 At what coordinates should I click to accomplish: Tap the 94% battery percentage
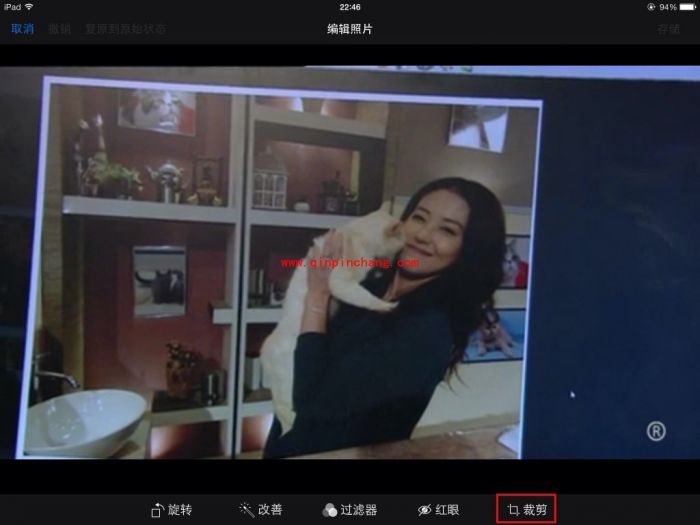point(668,7)
